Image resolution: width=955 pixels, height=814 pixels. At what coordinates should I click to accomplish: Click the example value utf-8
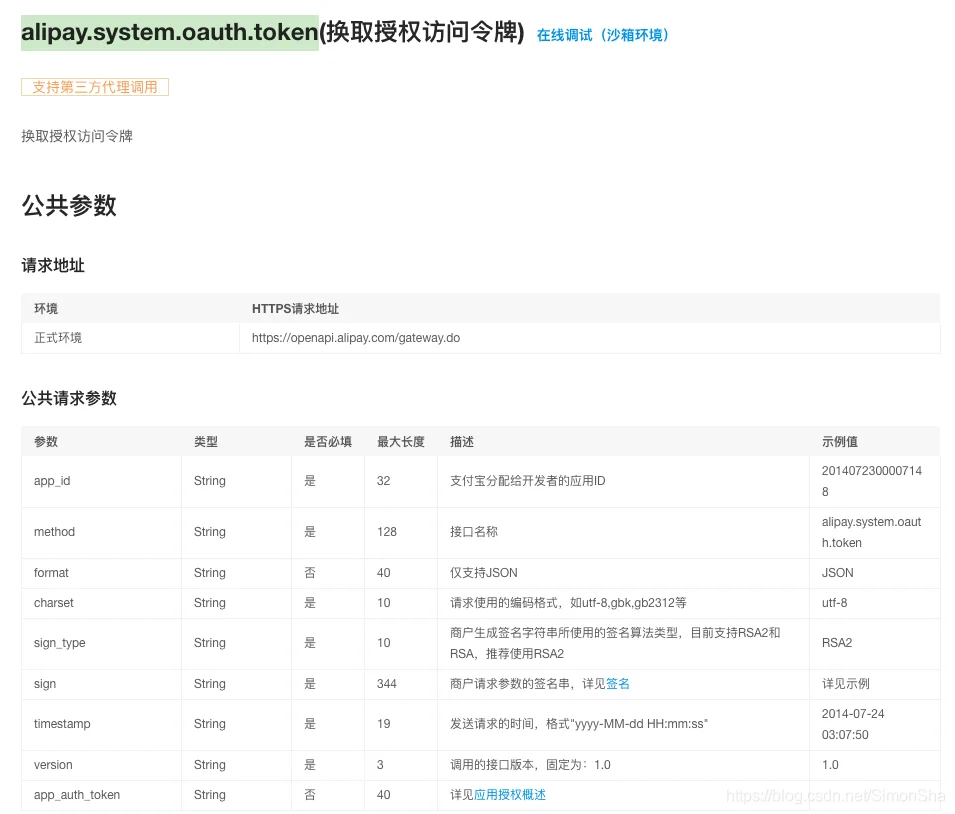(x=834, y=603)
